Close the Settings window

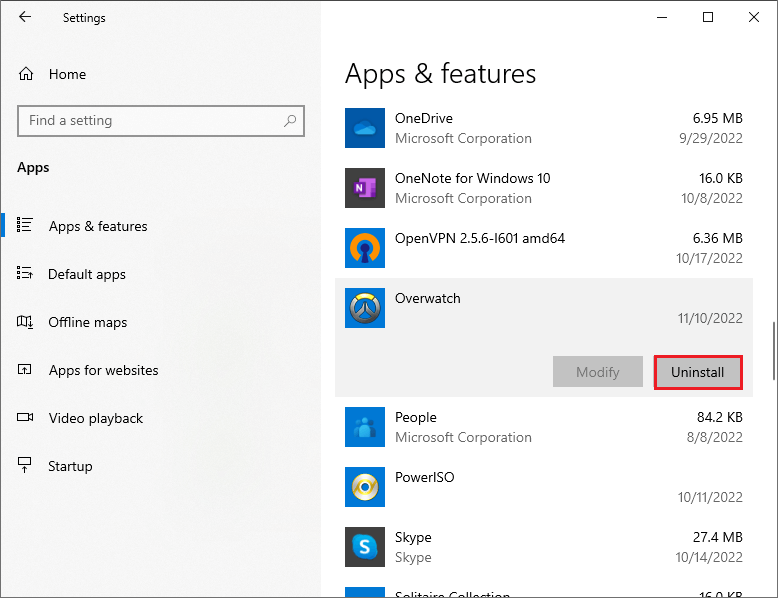(x=754, y=17)
